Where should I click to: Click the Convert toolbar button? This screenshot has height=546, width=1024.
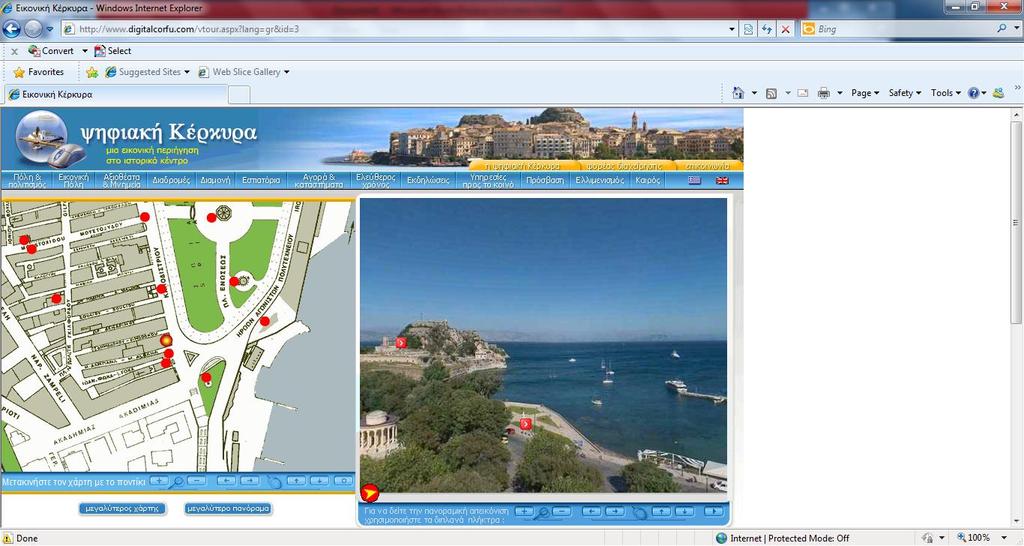[x=51, y=51]
